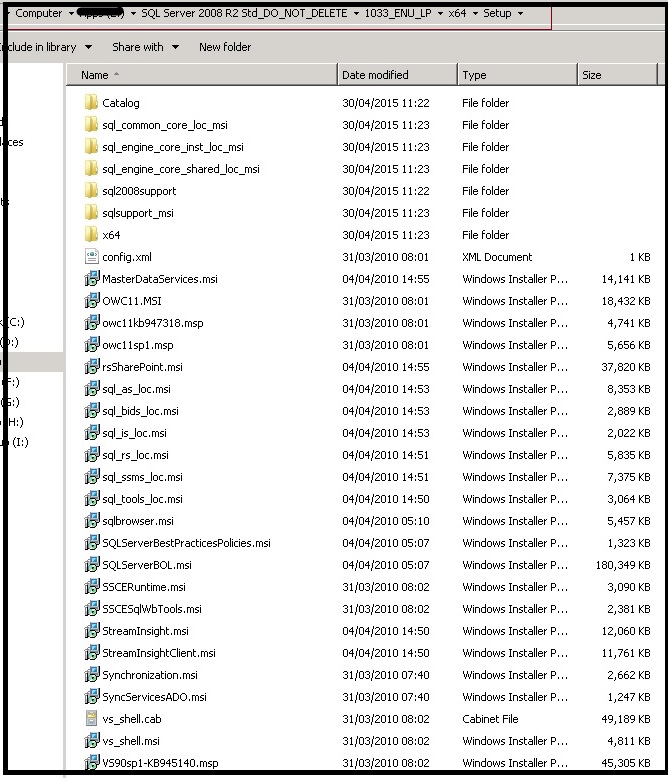Screen dimensions: 668x778
Task: Click the New folder button
Action: coord(225,47)
